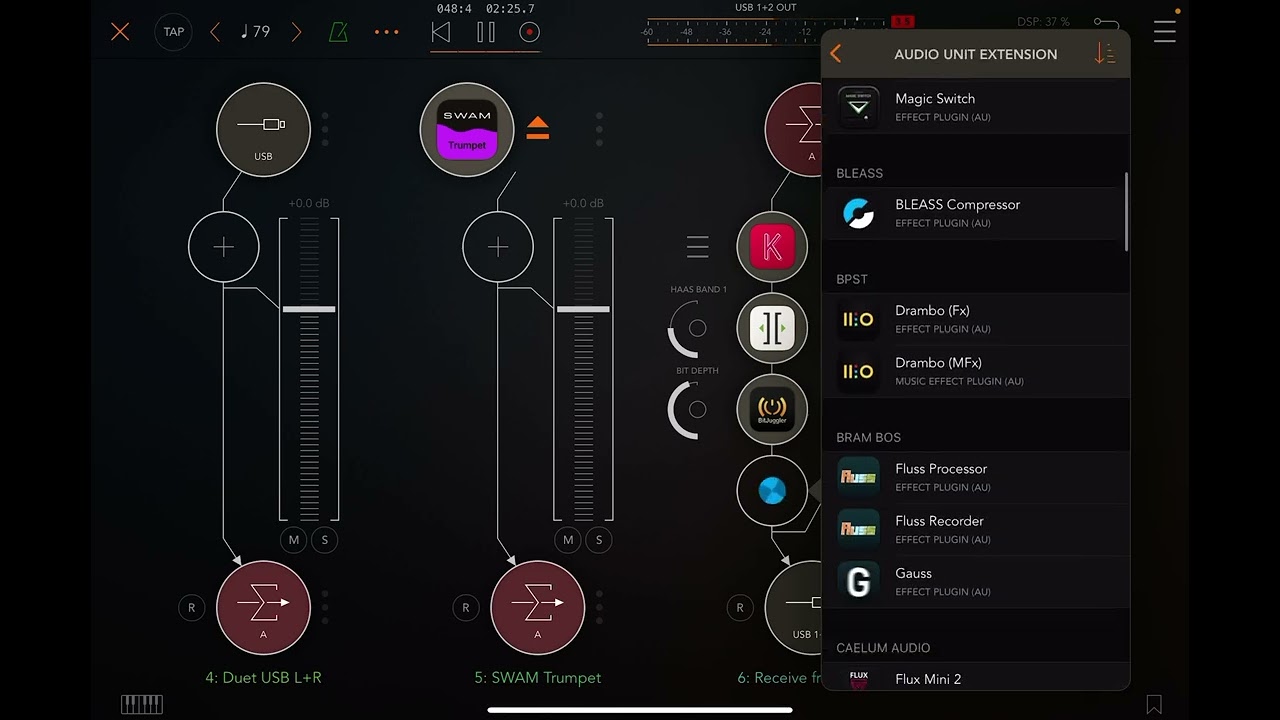Open dots menu beside USB input node

coord(325,129)
